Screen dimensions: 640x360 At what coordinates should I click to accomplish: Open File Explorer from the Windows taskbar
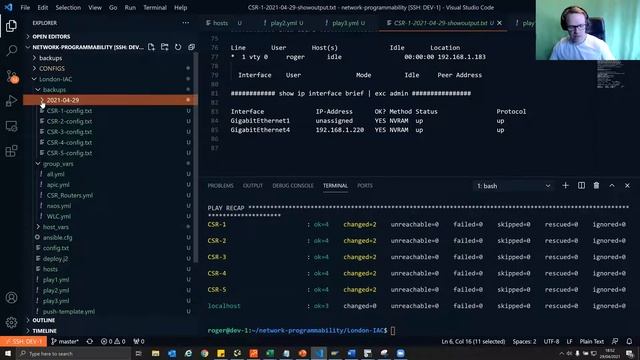156,353
